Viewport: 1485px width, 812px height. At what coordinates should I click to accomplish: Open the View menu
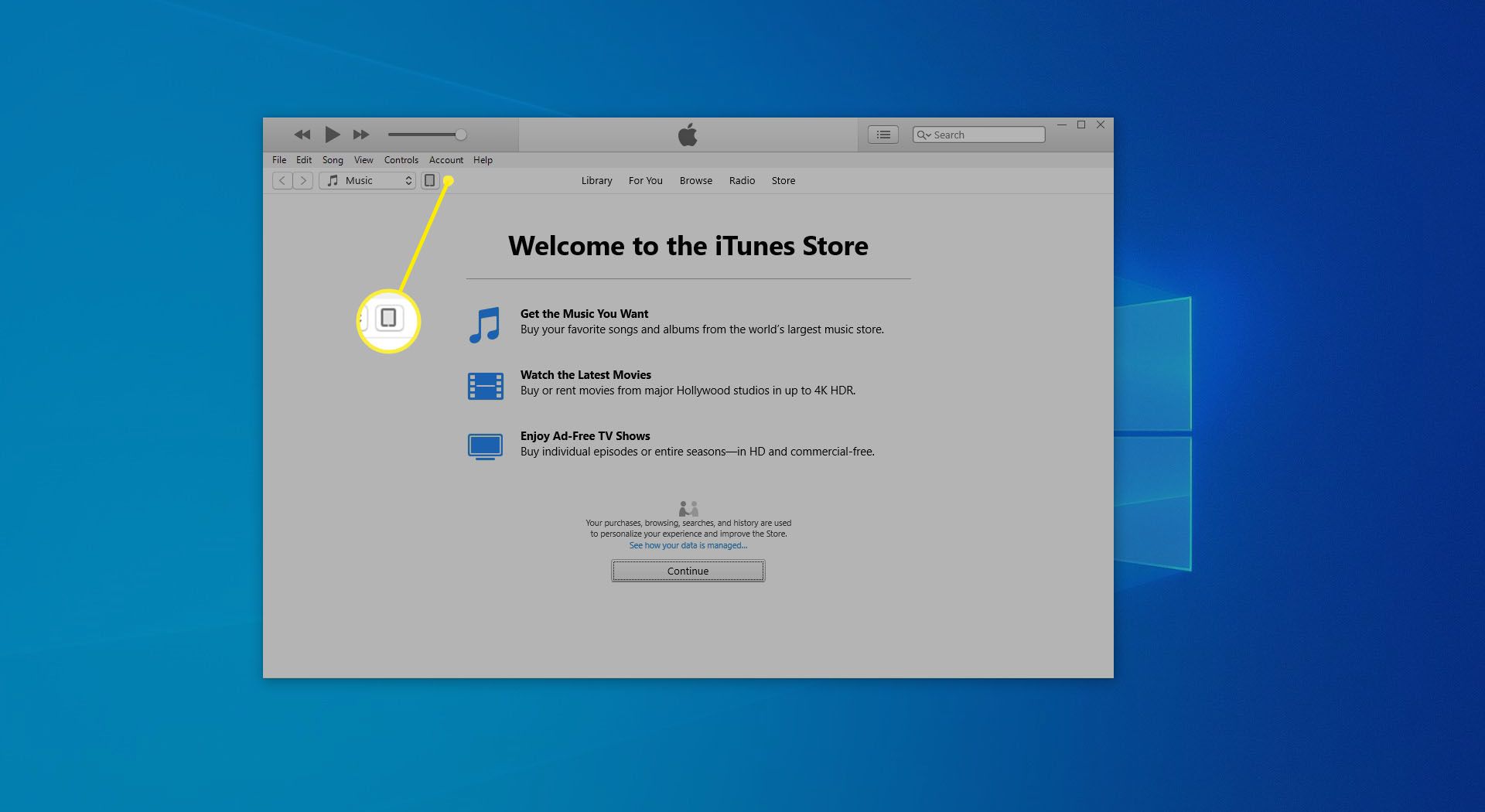364,160
